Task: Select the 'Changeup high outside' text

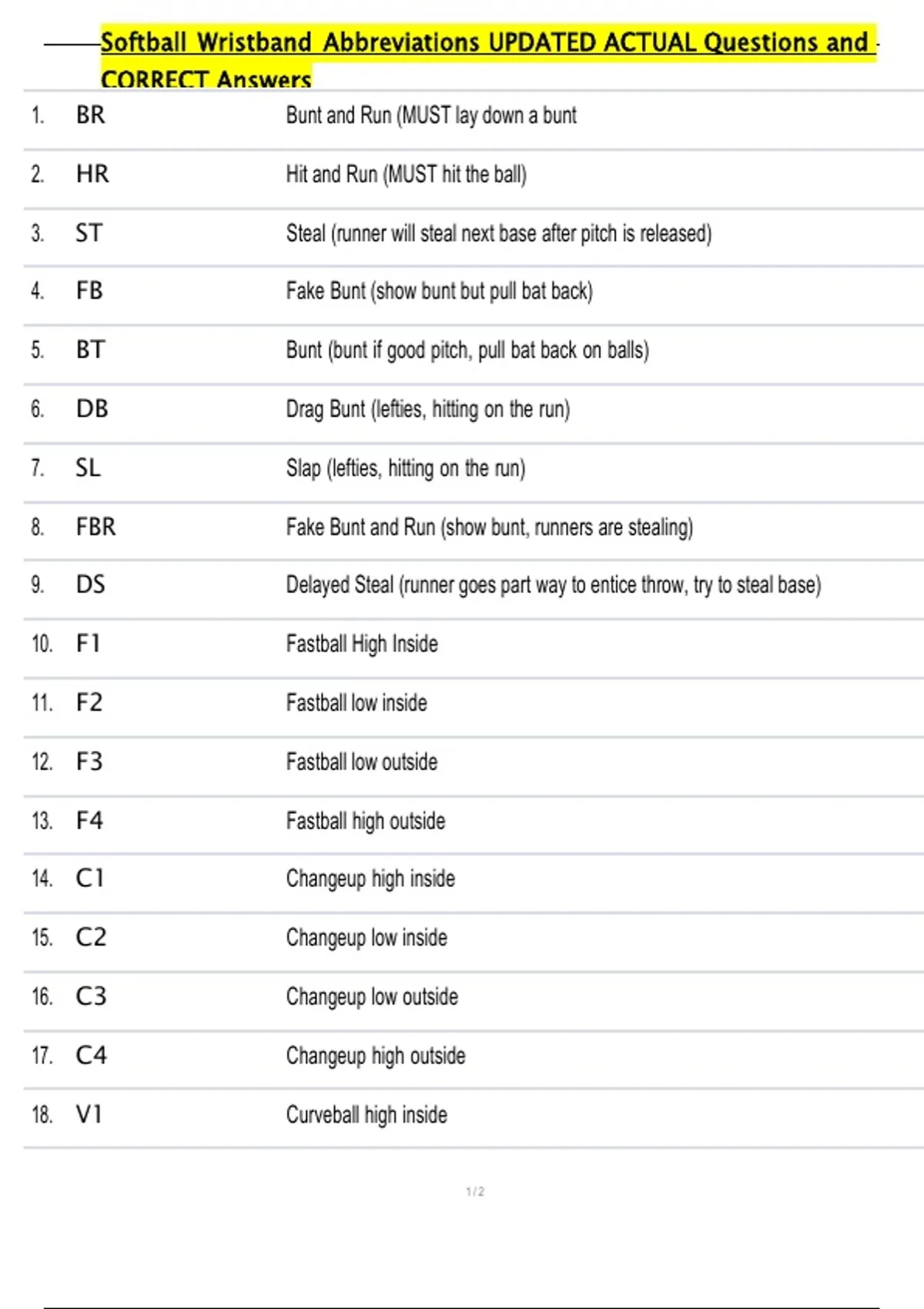Action: click(x=376, y=1056)
